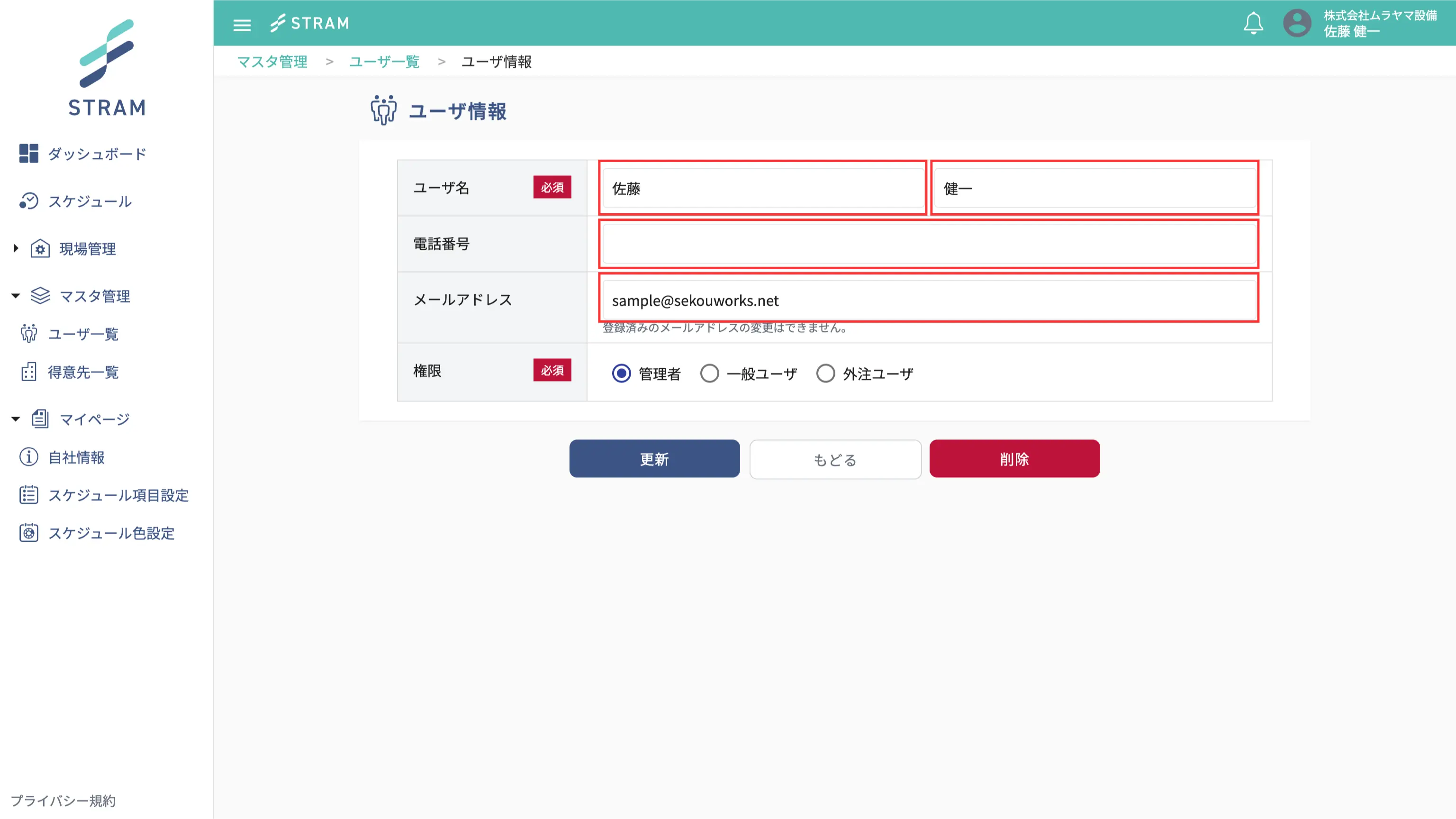Select the 一般ユーザ radio option
The image size is (1456, 819).
[709, 373]
